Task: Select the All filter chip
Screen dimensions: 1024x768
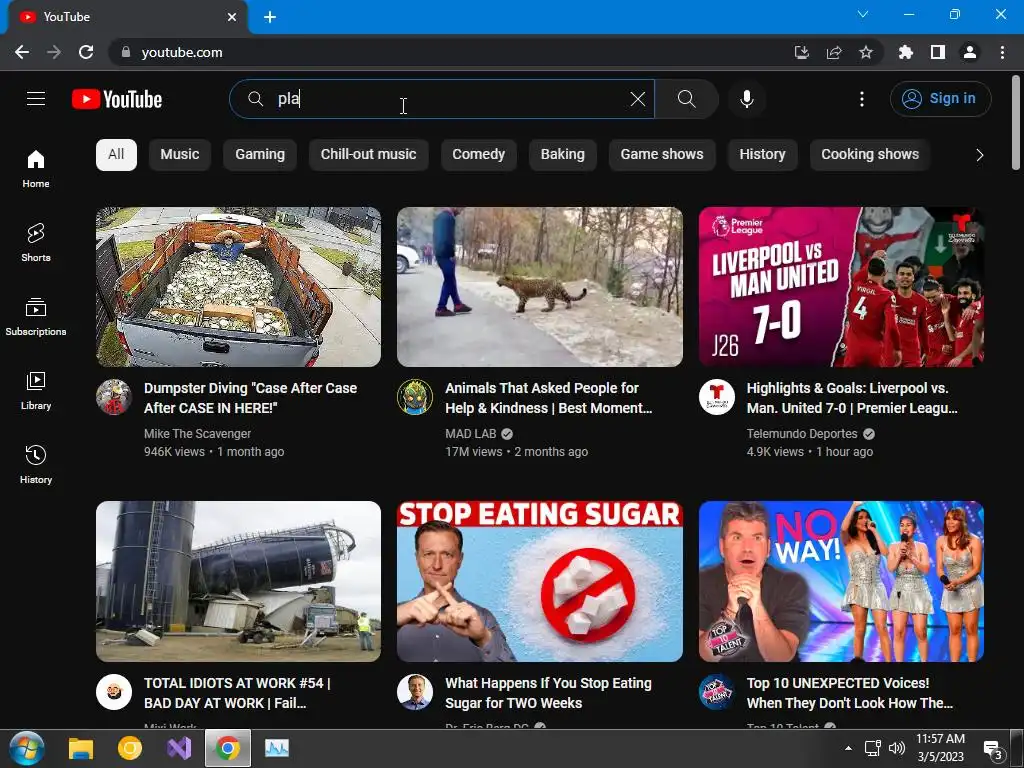Action: (116, 155)
